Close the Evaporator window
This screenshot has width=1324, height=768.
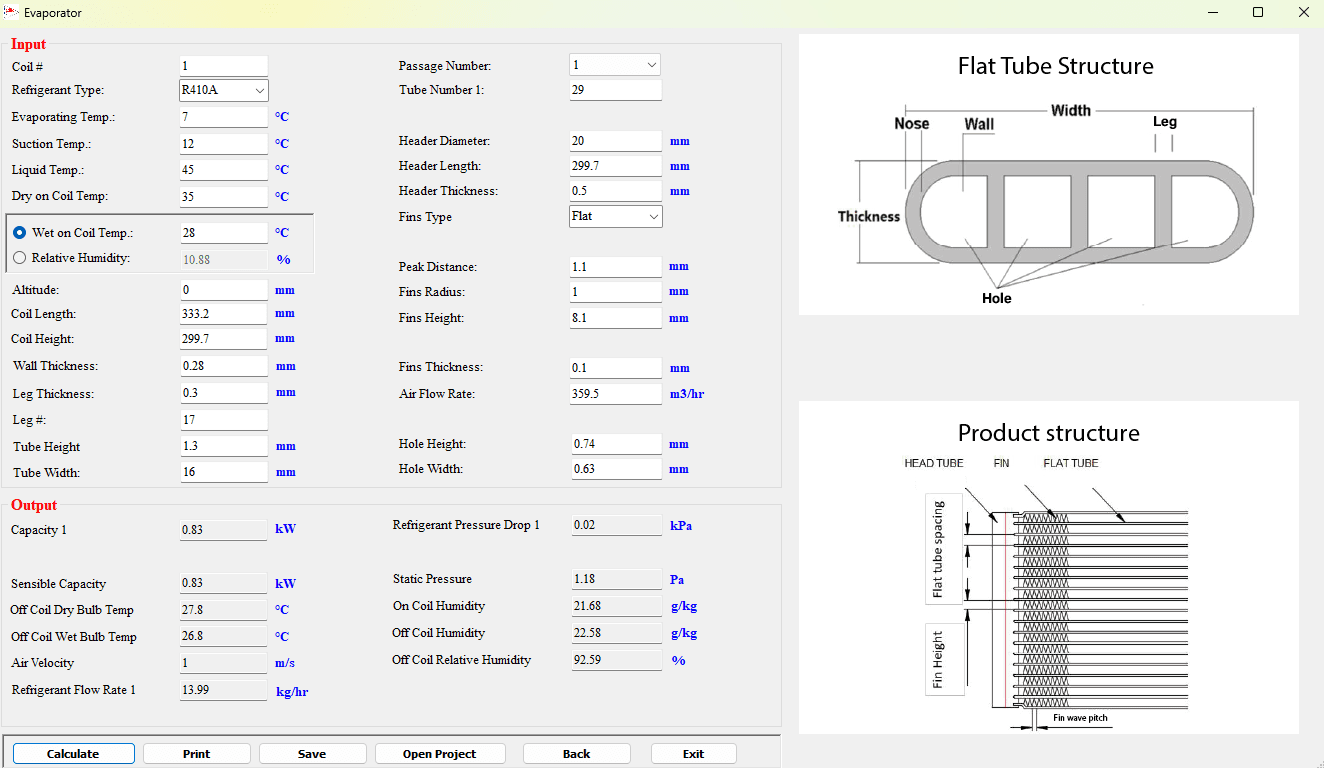1303,13
